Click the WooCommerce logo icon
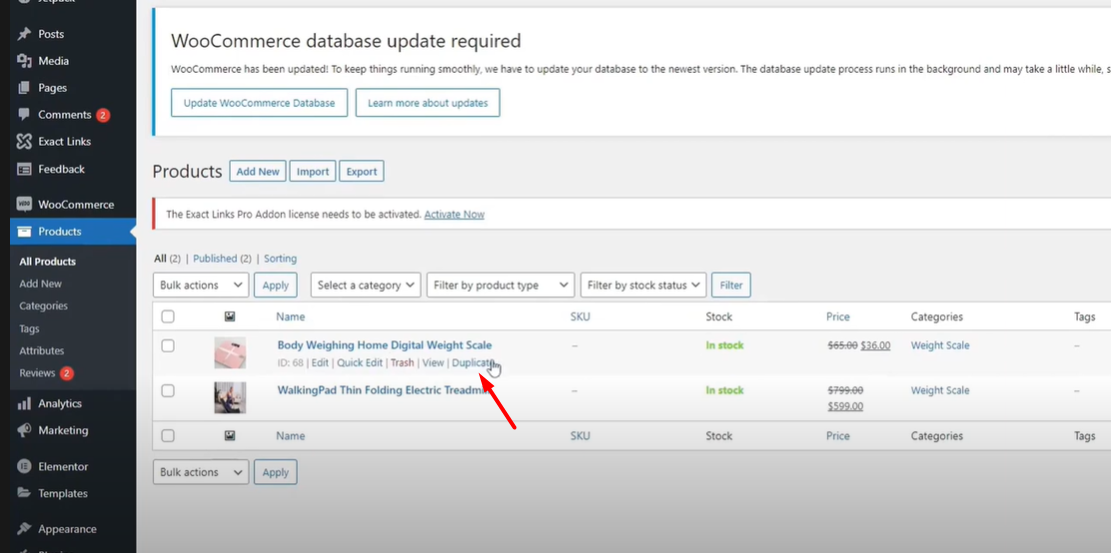This screenshot has width=1111, height=553. tap(24, 204)
